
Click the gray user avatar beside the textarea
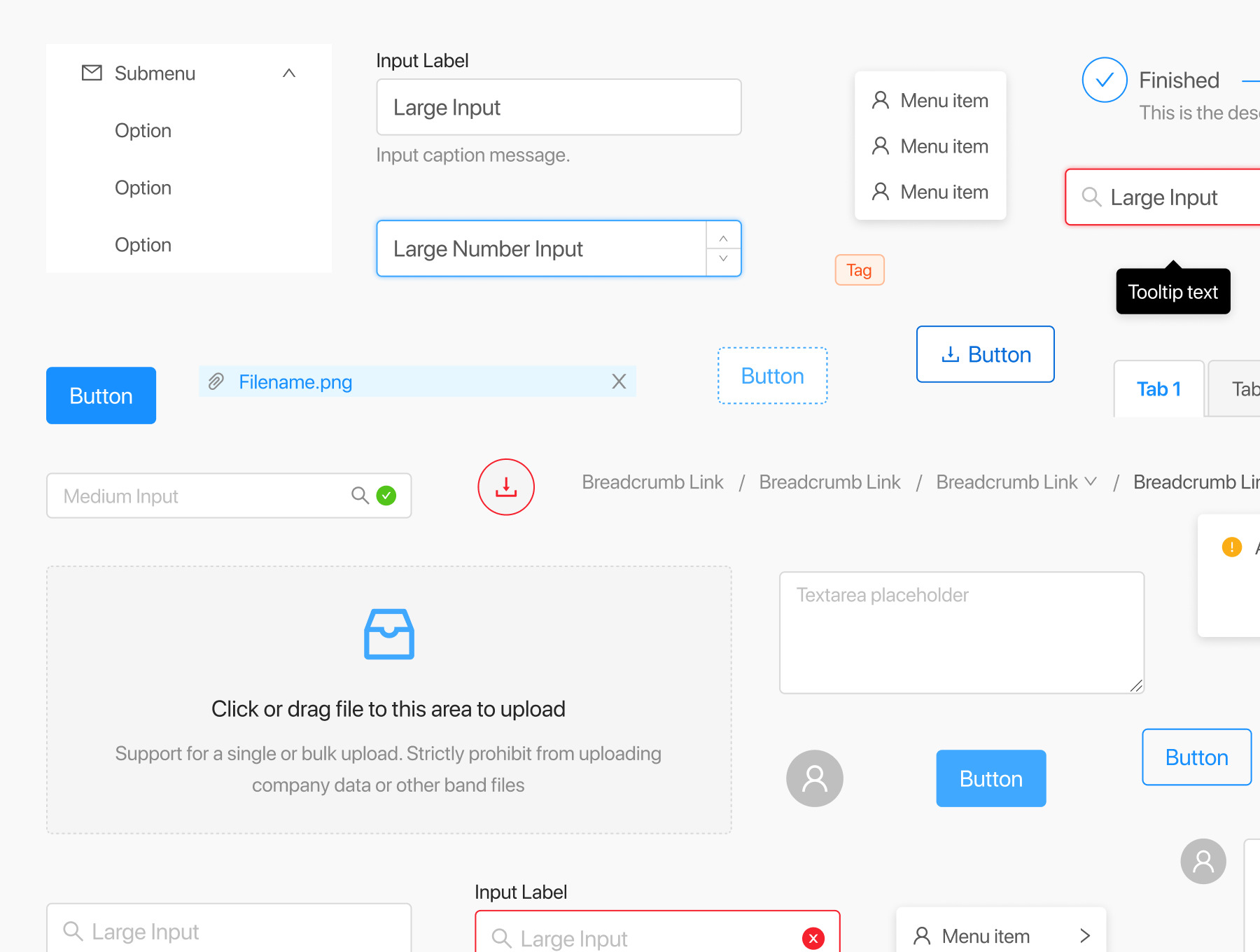[x=814, y=778]
